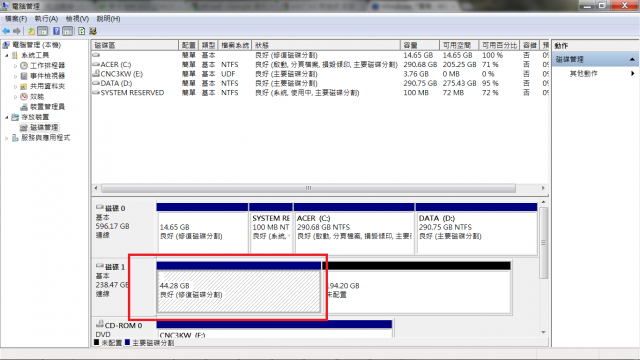Expand the 共用資料夾 node arrow
The image size is (640, 360).
[16, 86]
